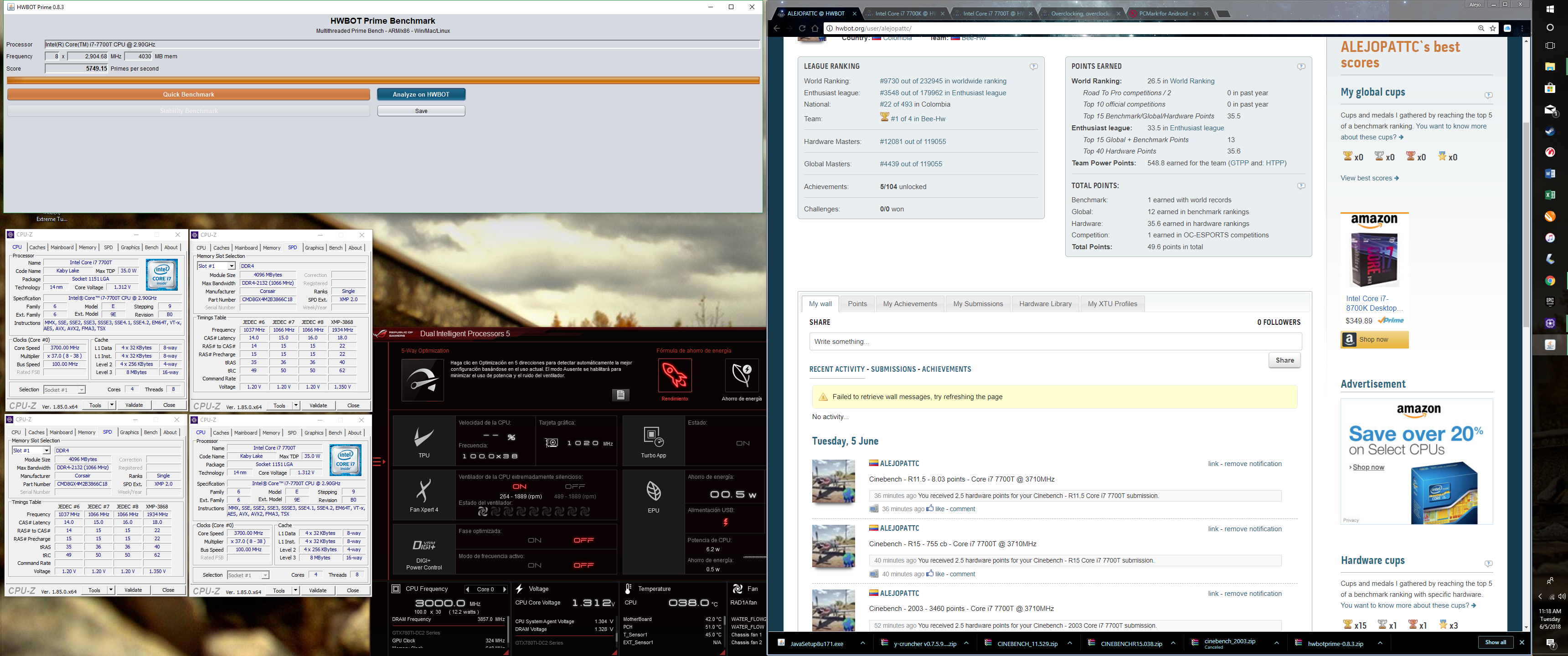Image resolution: width=1568 pixels, height=656 pixels.
Task: Open the Points tab on HWBOT profile
Action: click(857, 304)
